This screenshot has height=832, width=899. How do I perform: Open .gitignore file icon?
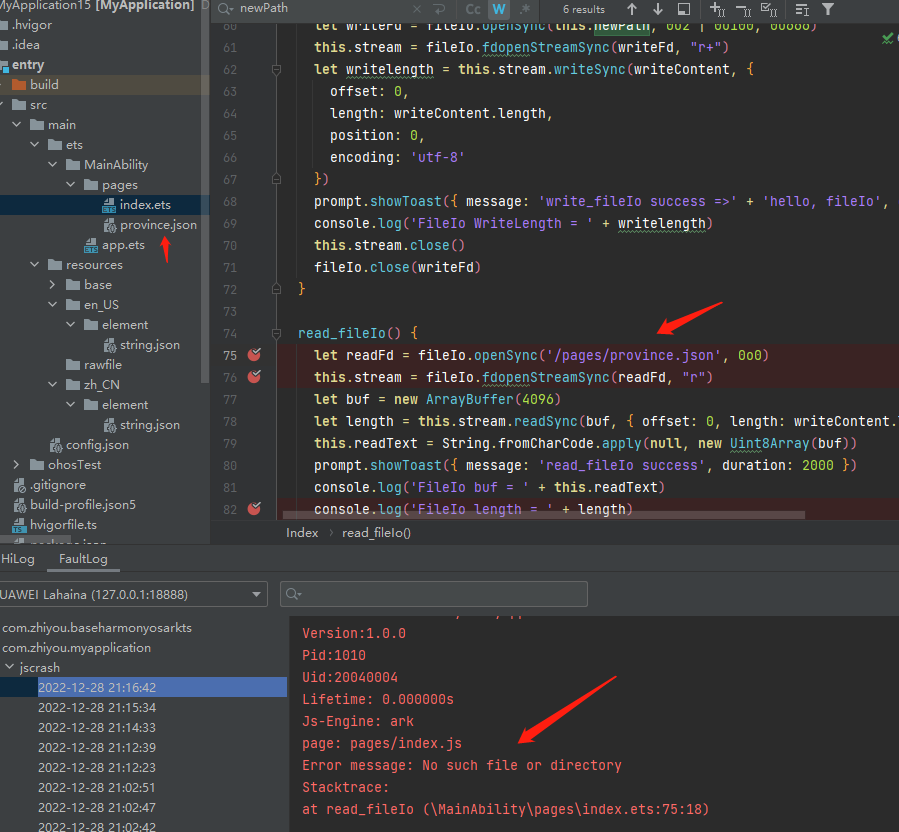(20, 485)
